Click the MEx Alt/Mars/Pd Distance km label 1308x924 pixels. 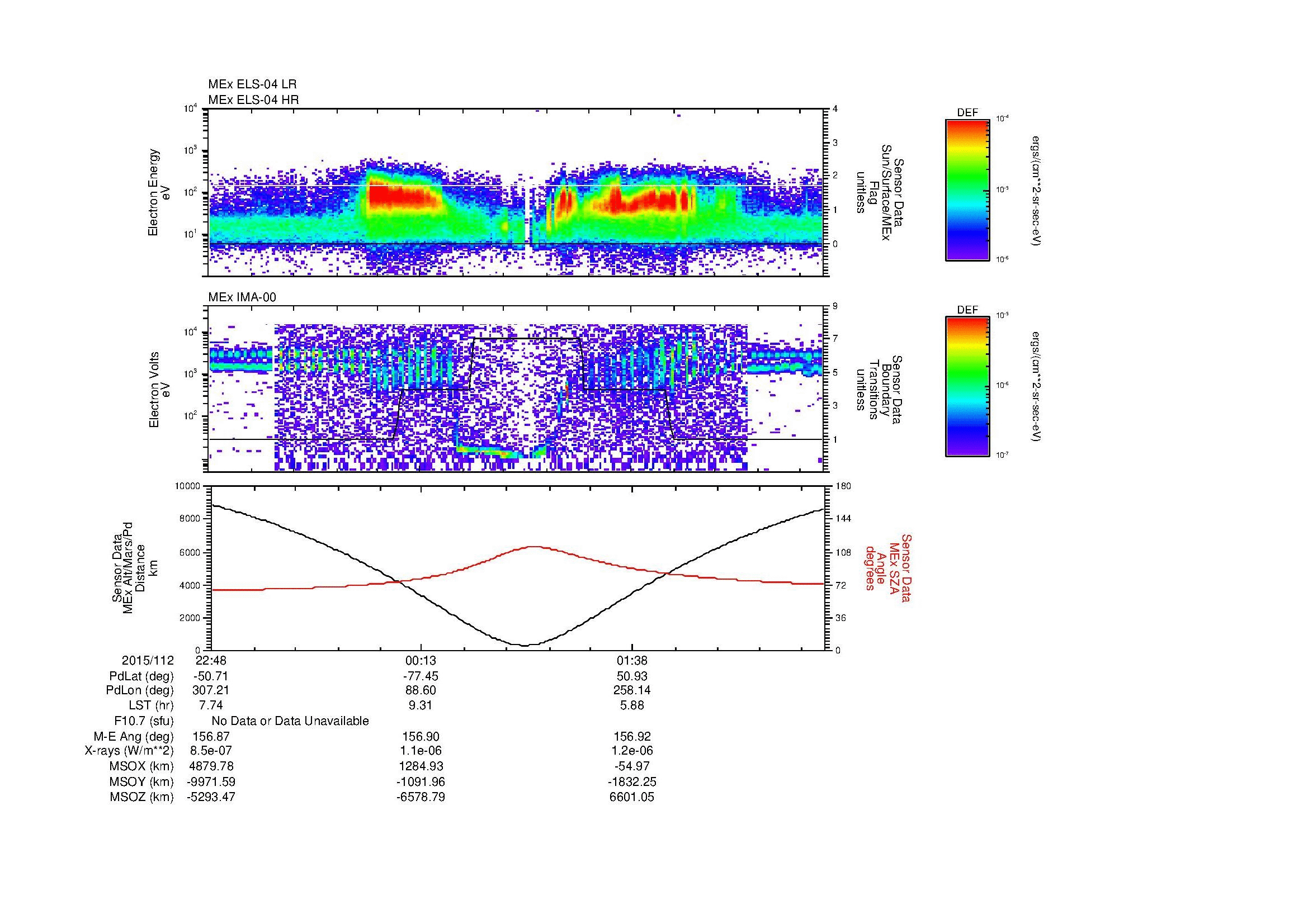pyautogui.click(x=134, y=567)
